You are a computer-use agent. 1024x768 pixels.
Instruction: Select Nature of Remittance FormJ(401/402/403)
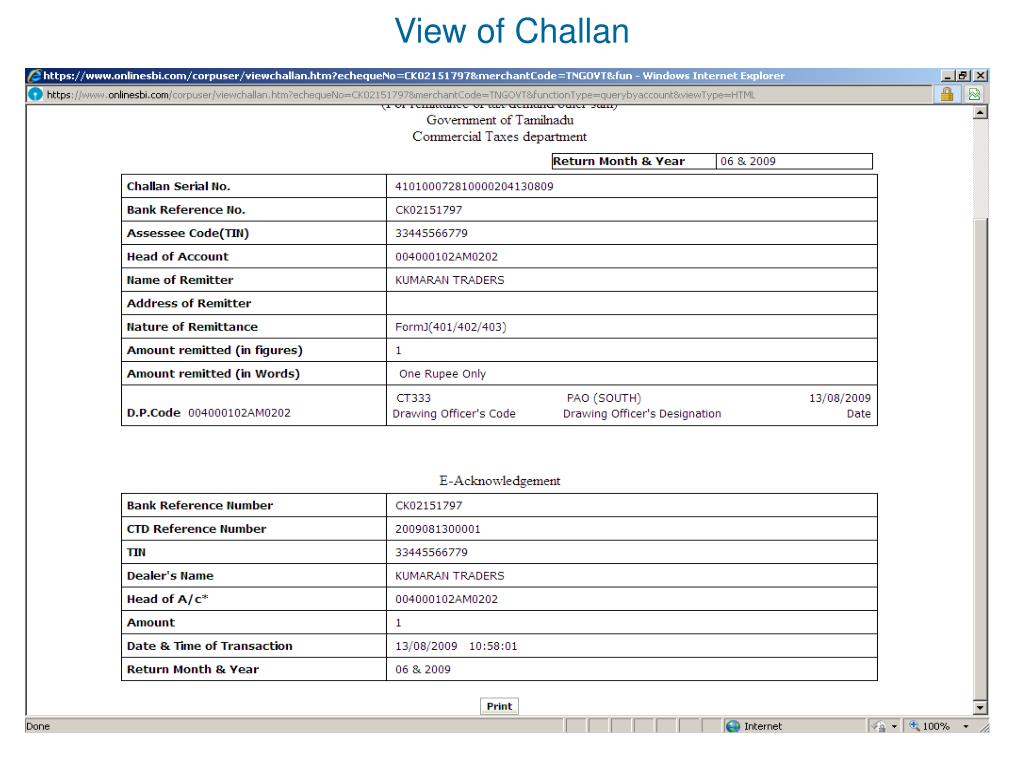coord(451,327)
